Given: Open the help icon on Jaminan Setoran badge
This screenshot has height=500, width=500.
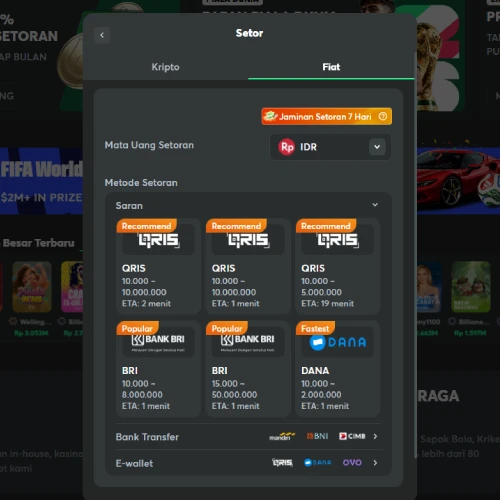Looking at the screenshot, I should click(x=383, y=116).
